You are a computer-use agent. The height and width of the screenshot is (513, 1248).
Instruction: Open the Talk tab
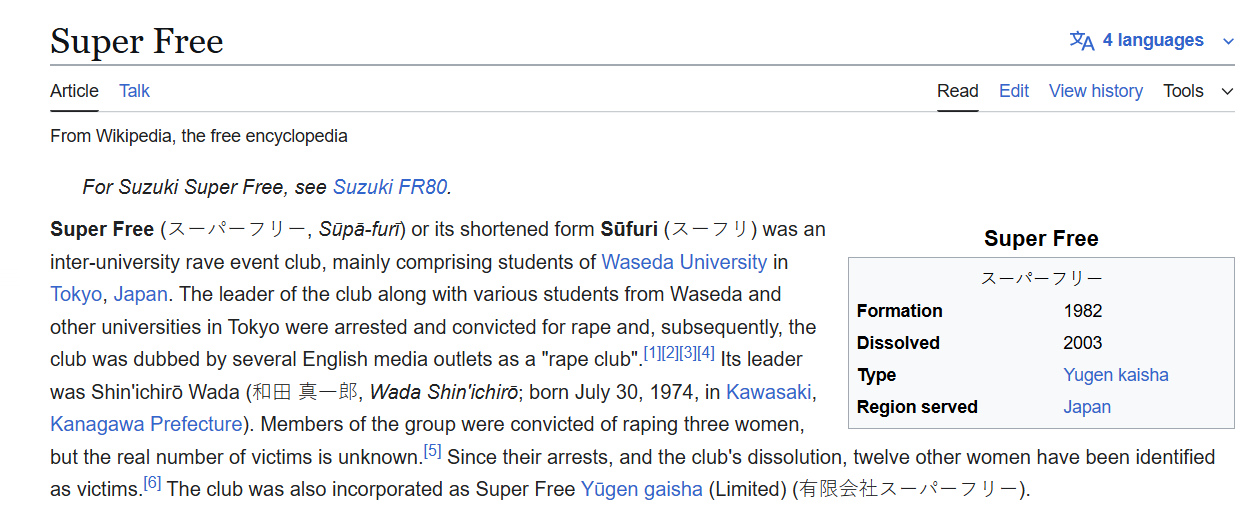pyautogui.click(x=134, y=91)
